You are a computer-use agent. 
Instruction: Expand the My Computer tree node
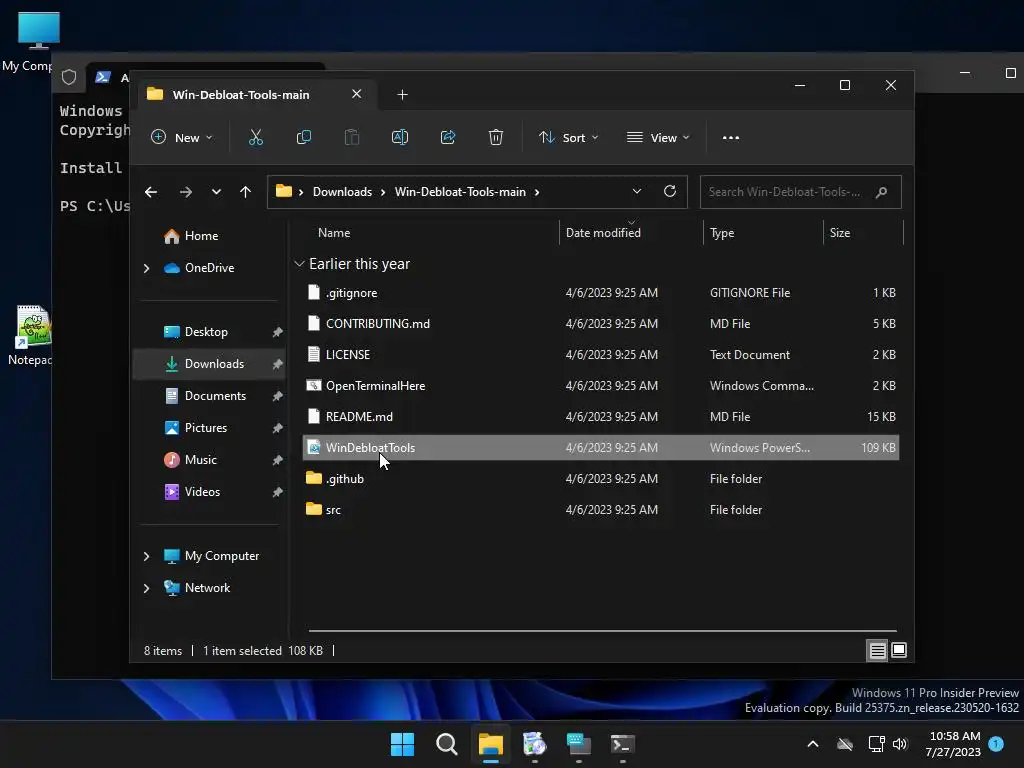[x=146, y=556]
